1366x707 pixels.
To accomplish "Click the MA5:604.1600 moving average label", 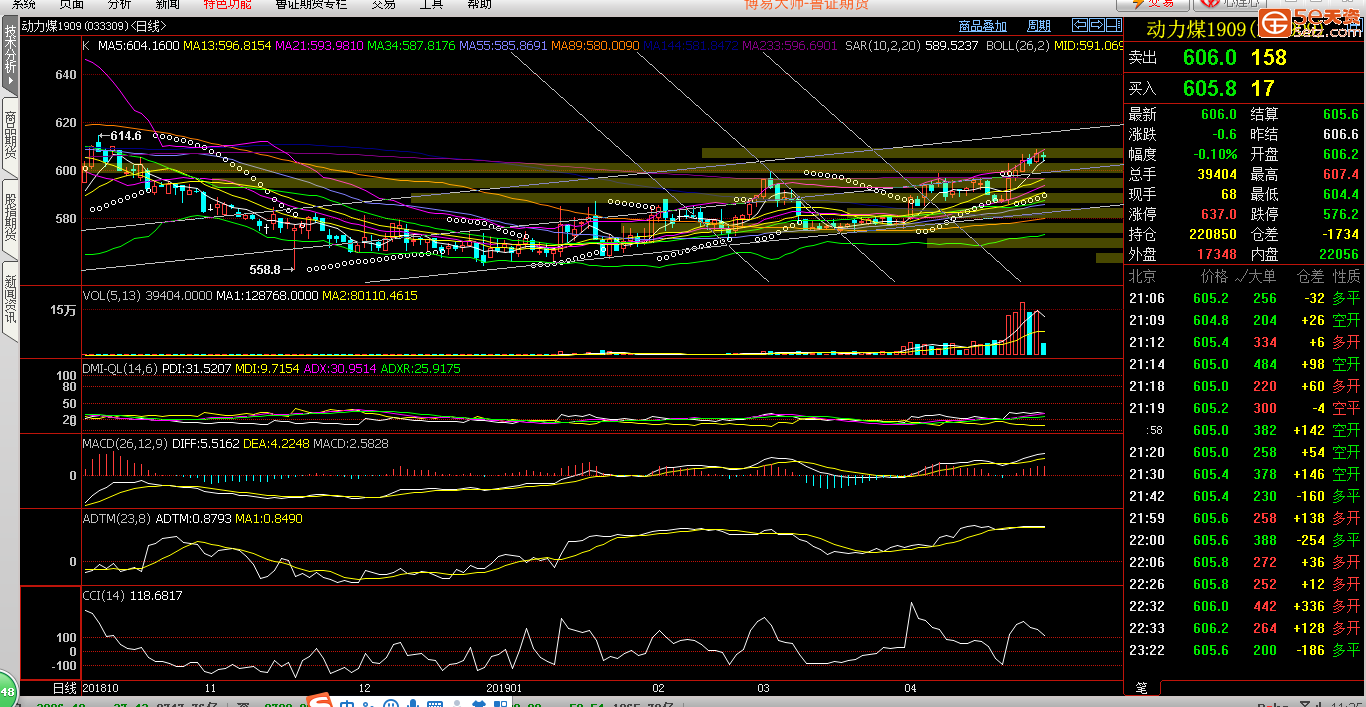I will 138,46.
